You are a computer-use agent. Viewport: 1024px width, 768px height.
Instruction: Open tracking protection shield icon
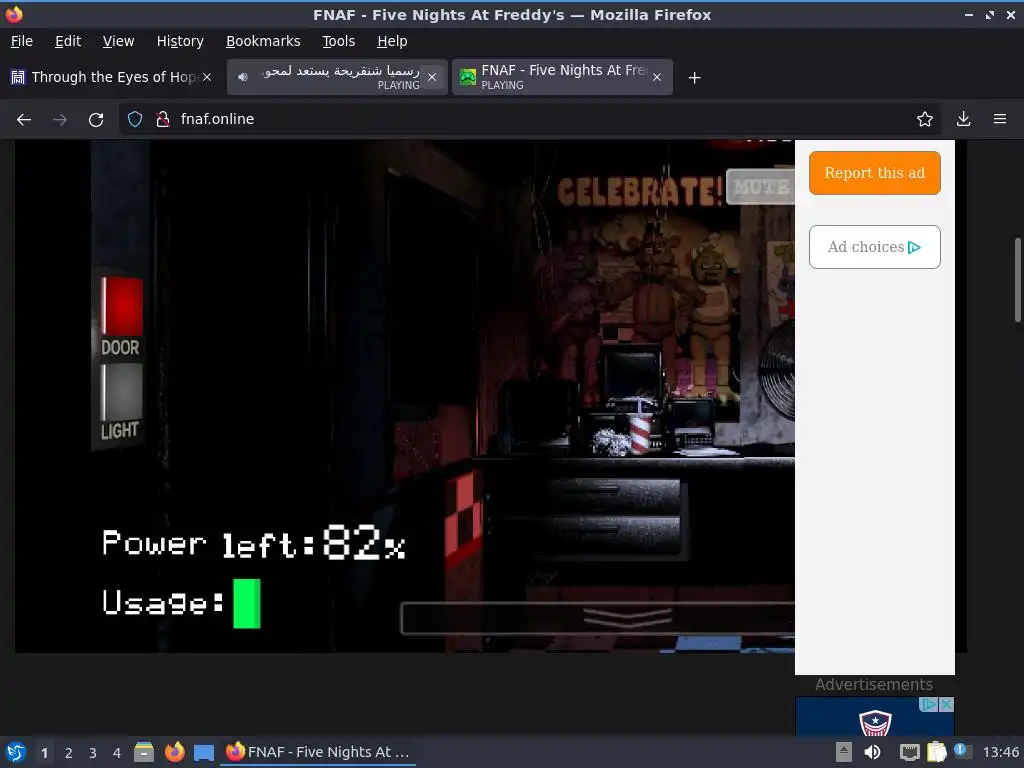tap(135, 119)
